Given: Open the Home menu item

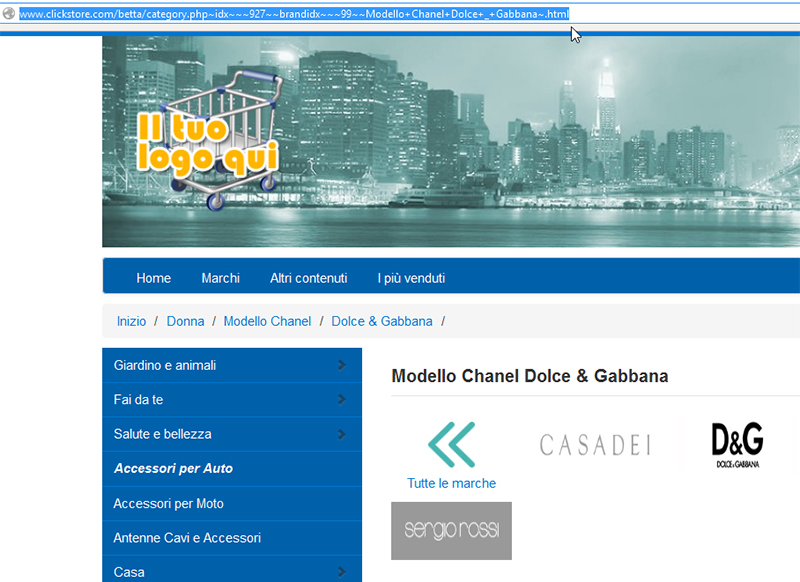Looking at the screenshot, I should (154, 278).
